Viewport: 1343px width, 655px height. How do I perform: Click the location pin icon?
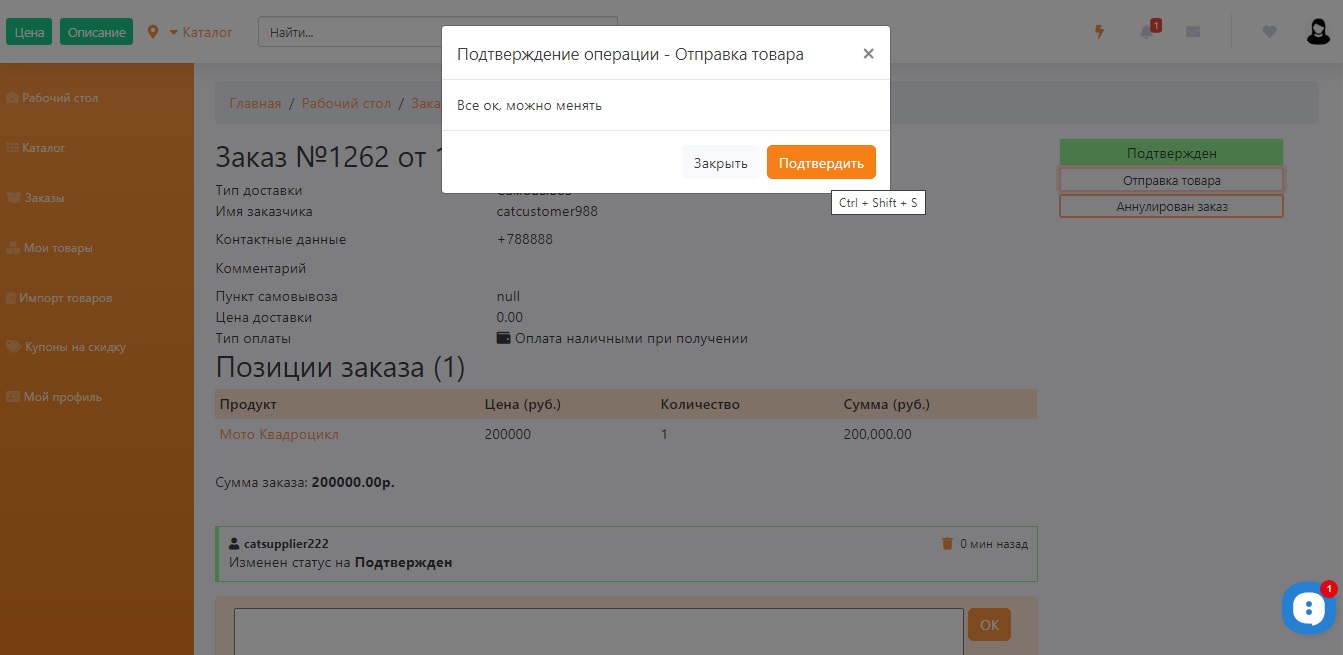point(153,32)
